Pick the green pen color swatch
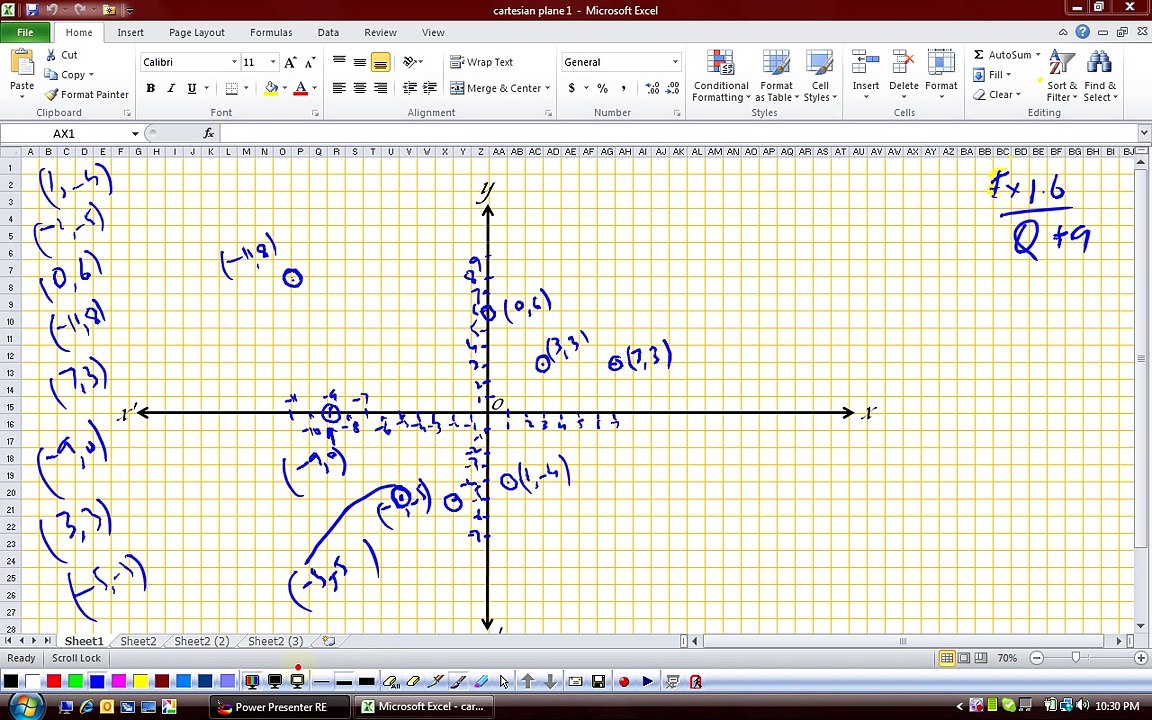 [x=75, y=681]
